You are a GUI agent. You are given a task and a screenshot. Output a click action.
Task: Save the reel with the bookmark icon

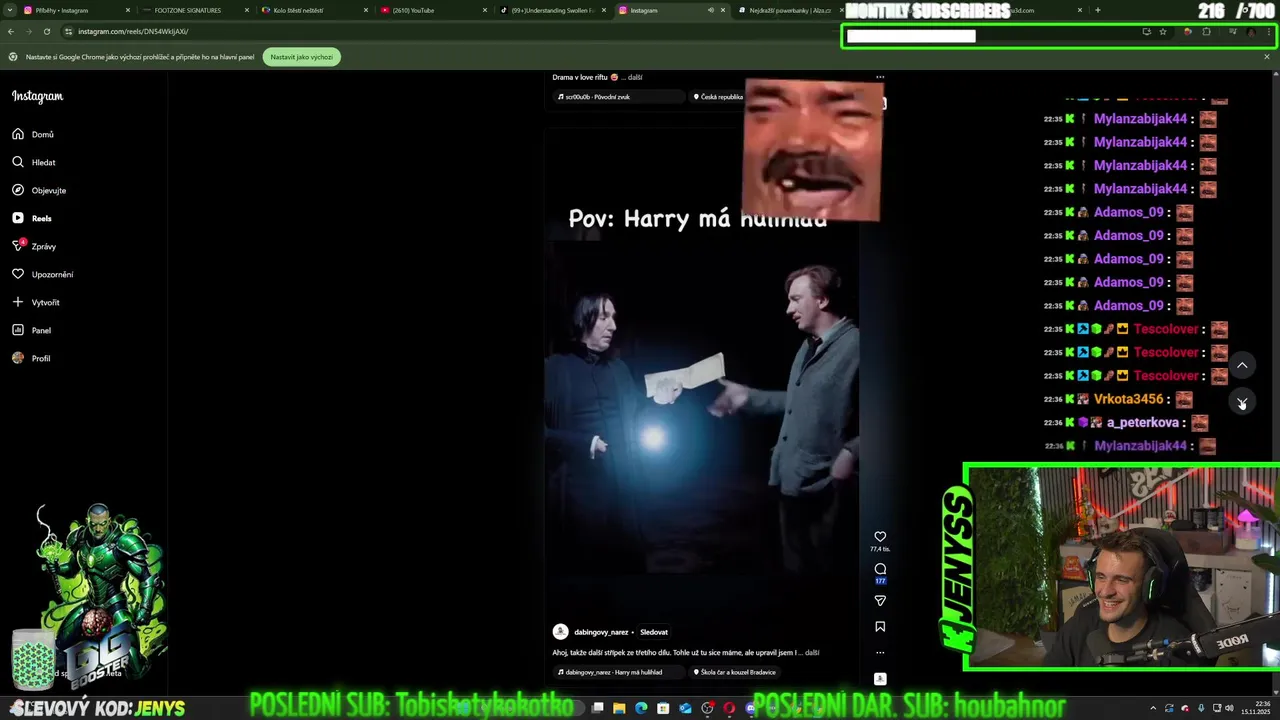[880, 627]
